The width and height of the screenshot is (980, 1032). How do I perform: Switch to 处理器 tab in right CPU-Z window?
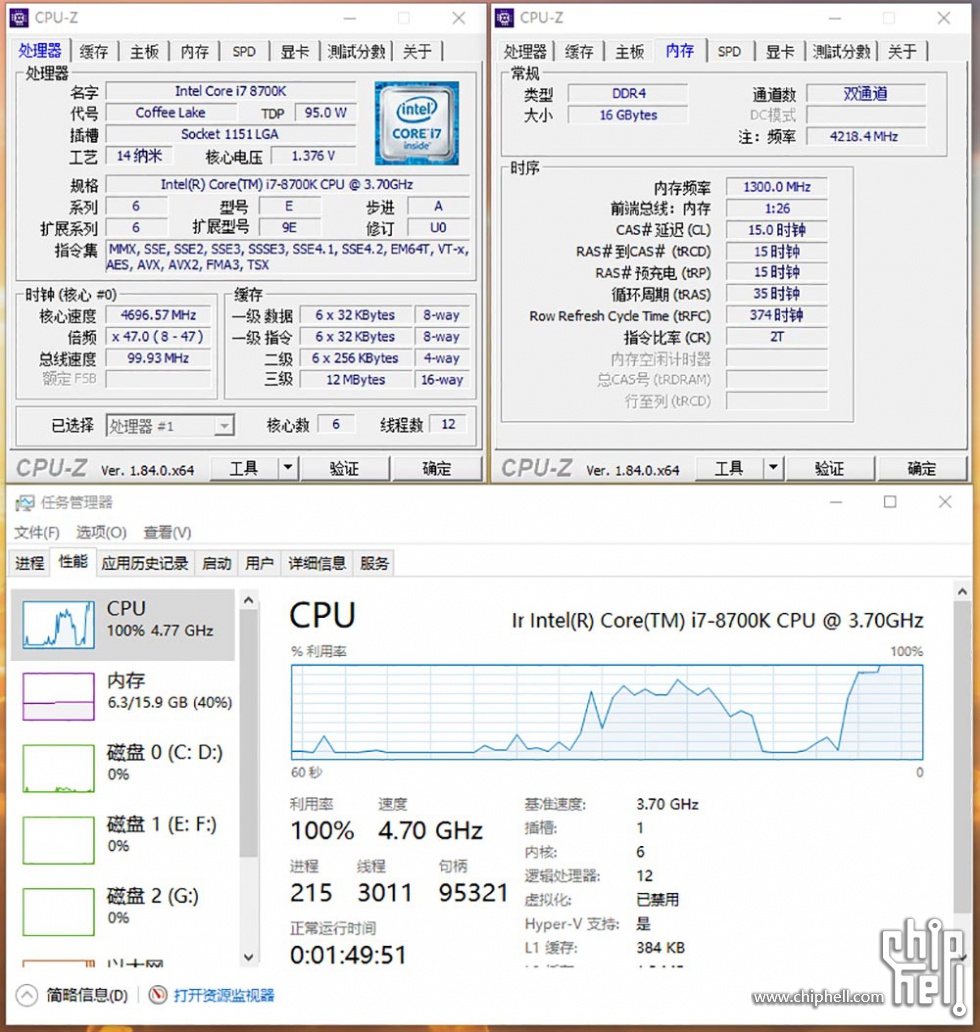525,51
